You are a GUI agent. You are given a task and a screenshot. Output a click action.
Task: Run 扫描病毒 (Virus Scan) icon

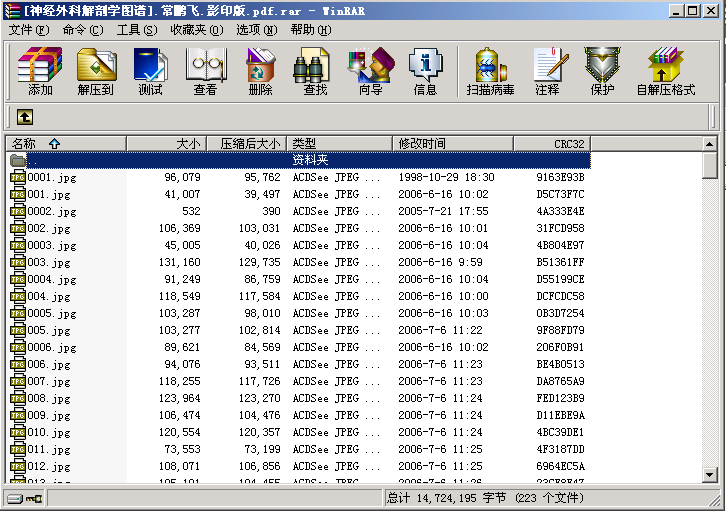tap(490, 71)
